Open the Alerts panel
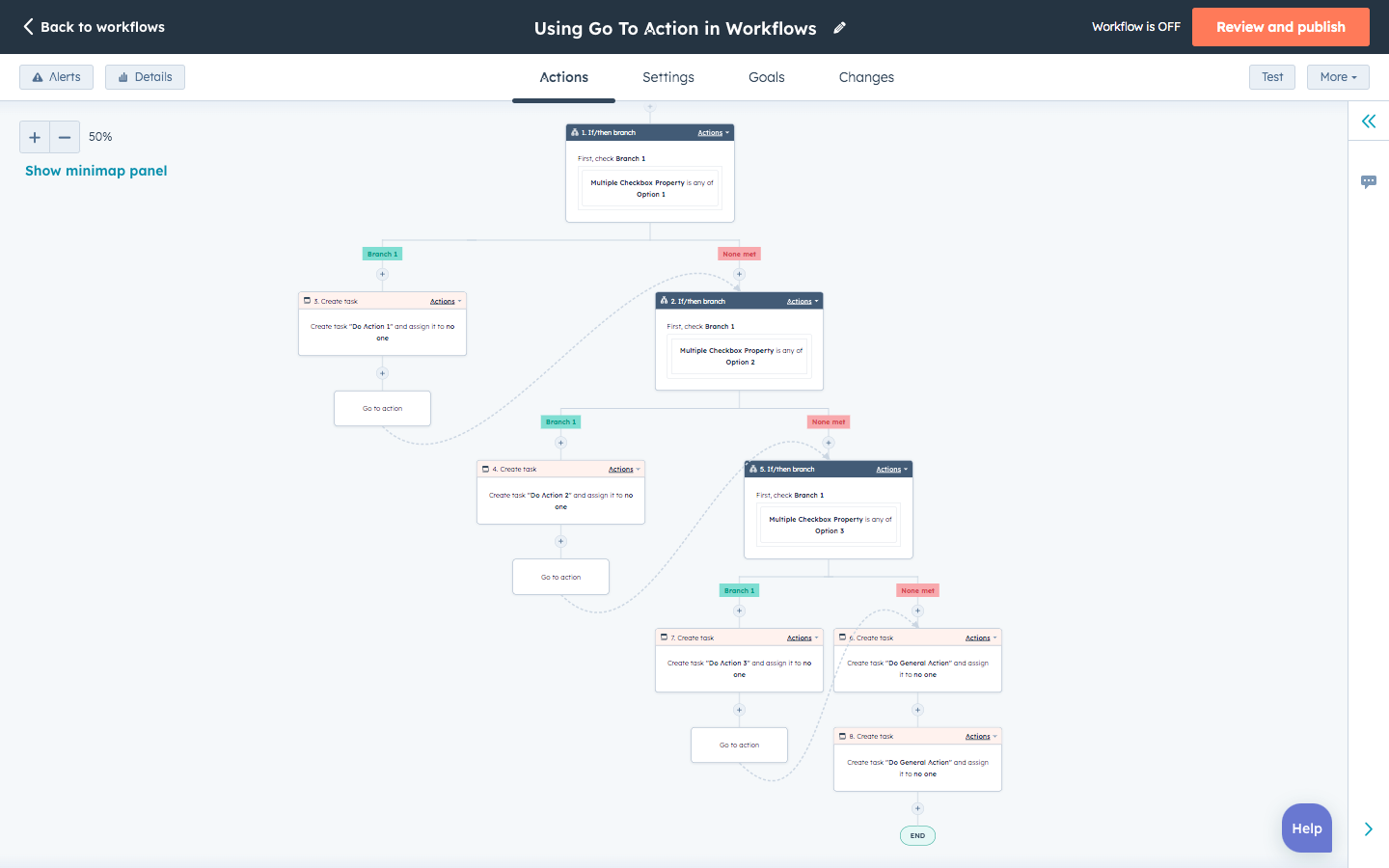This screenshot has height=868, width=1389. pos(56,76)
